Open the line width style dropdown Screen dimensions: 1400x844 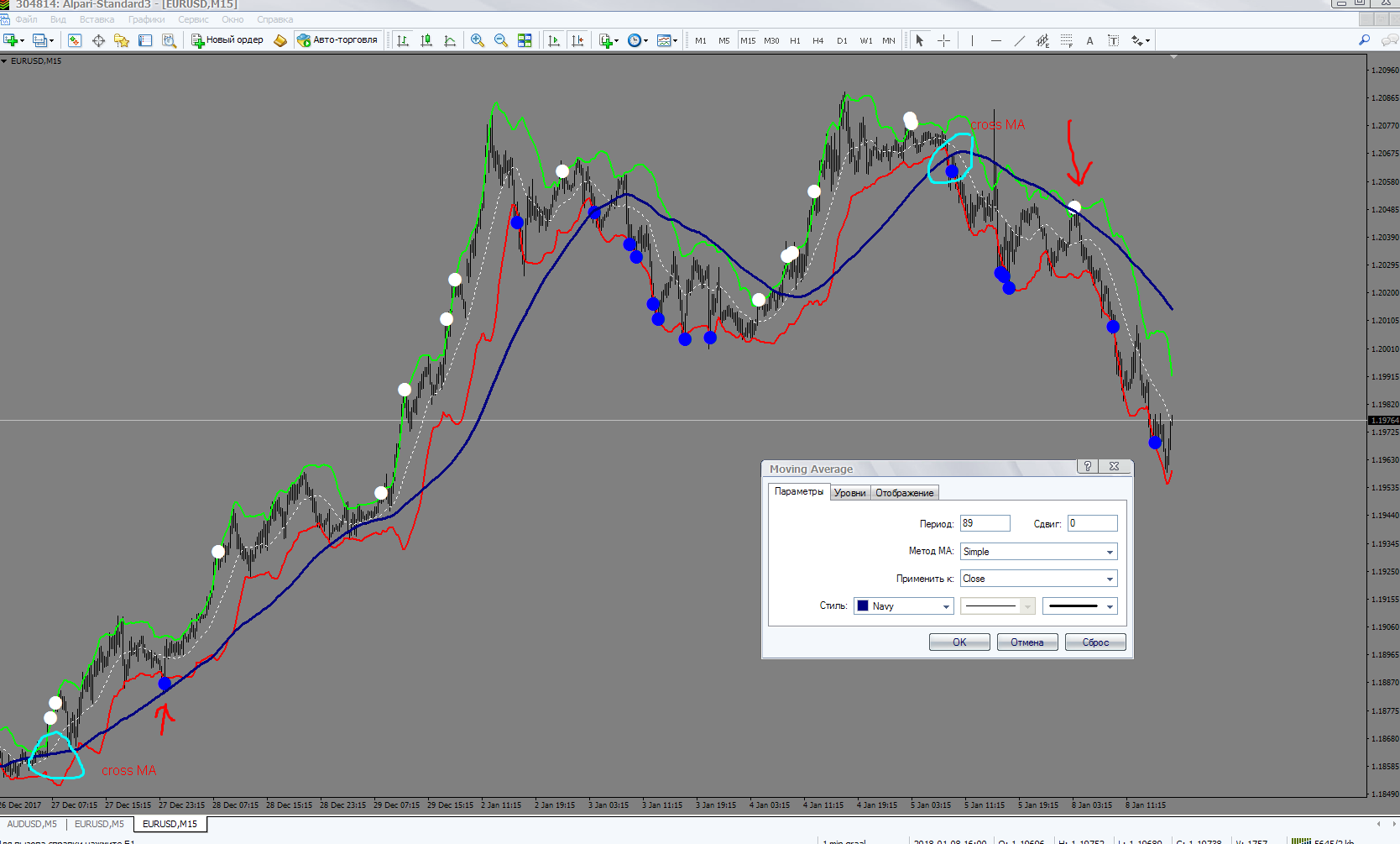[x=1079, y=606]
